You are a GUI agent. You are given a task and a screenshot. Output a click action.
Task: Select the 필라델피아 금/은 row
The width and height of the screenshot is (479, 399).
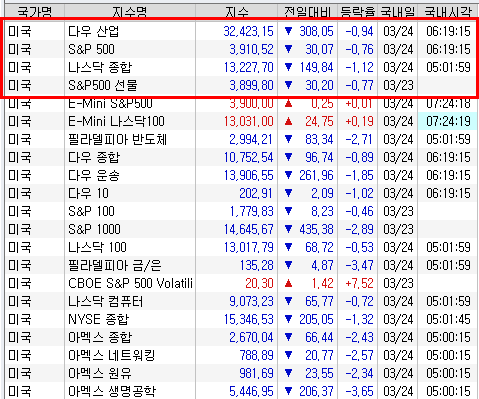pos(241,265)
